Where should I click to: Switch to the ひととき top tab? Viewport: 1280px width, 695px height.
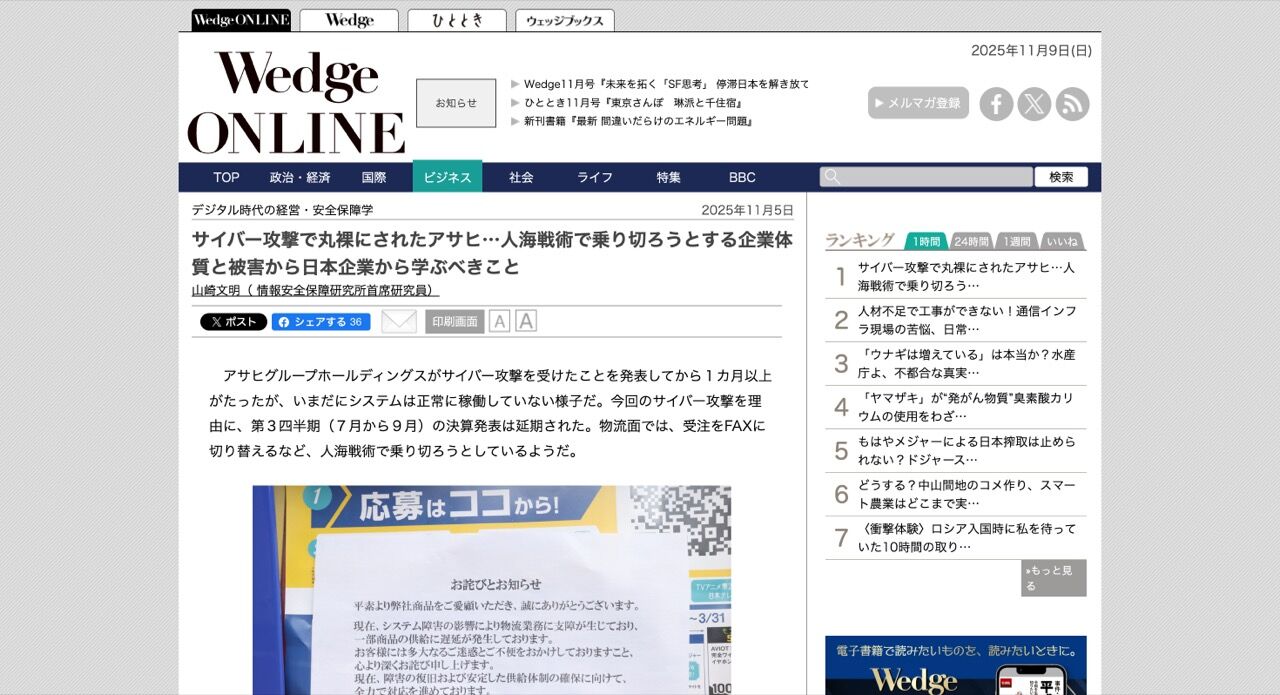click(457, 20)
